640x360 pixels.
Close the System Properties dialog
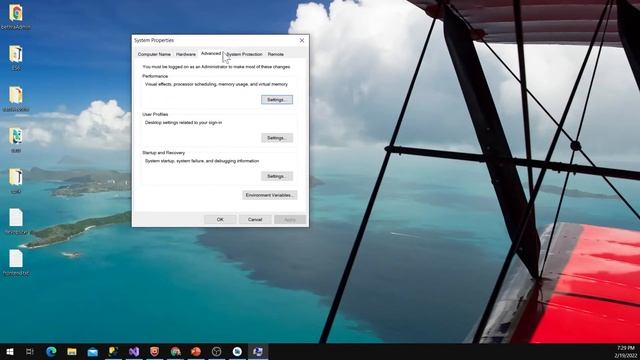click(302, 40)
